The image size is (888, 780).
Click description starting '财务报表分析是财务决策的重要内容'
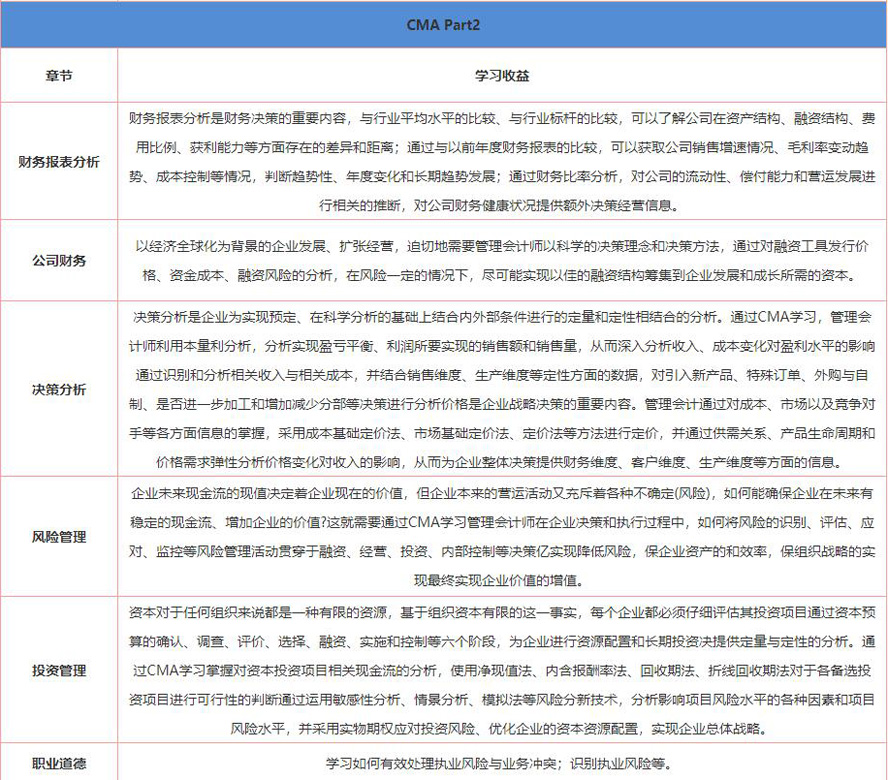coord(502,162)
